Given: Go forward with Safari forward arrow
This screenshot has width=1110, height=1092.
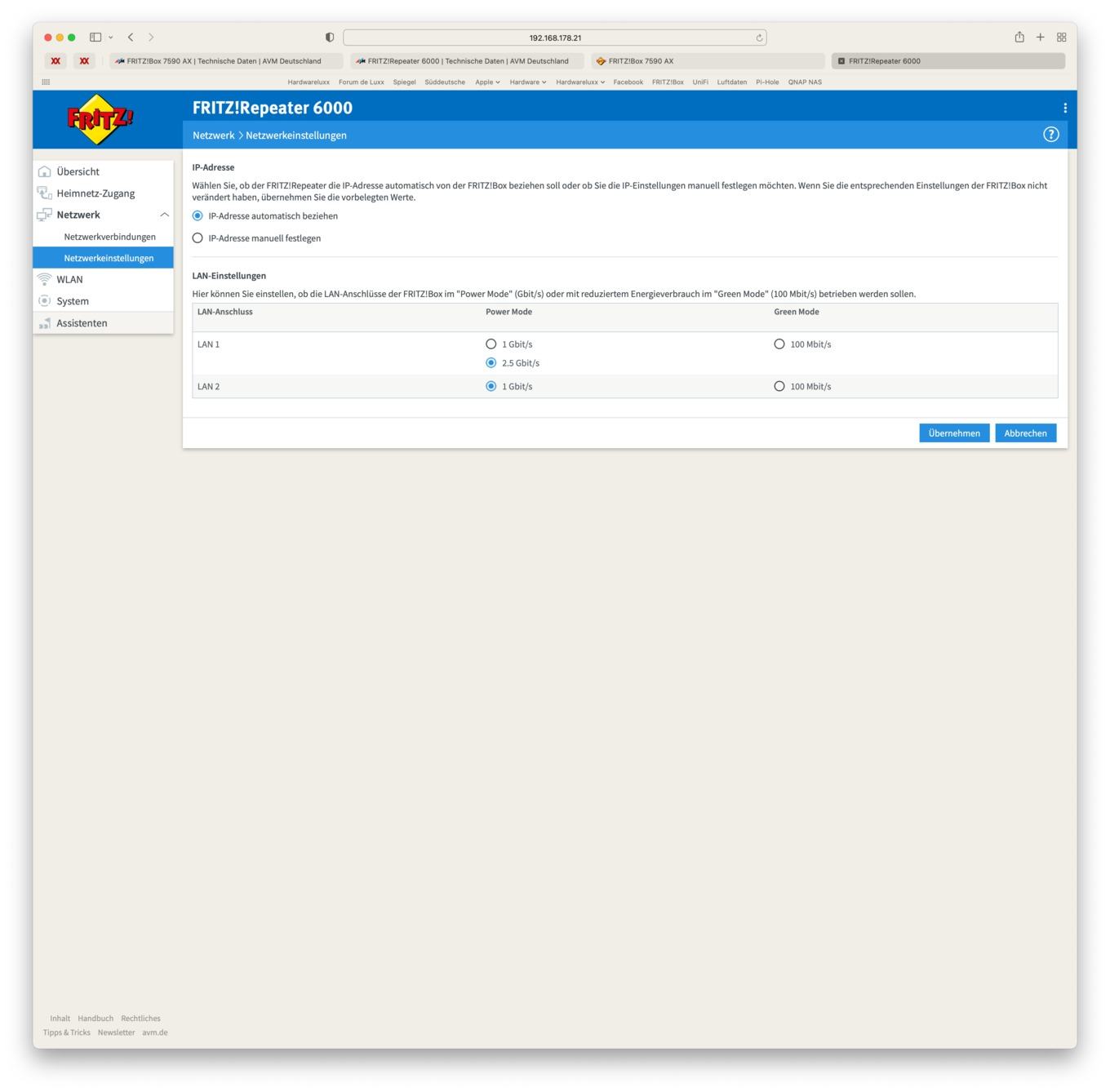Looking at the screenshot, I should (x=151, y=37).
